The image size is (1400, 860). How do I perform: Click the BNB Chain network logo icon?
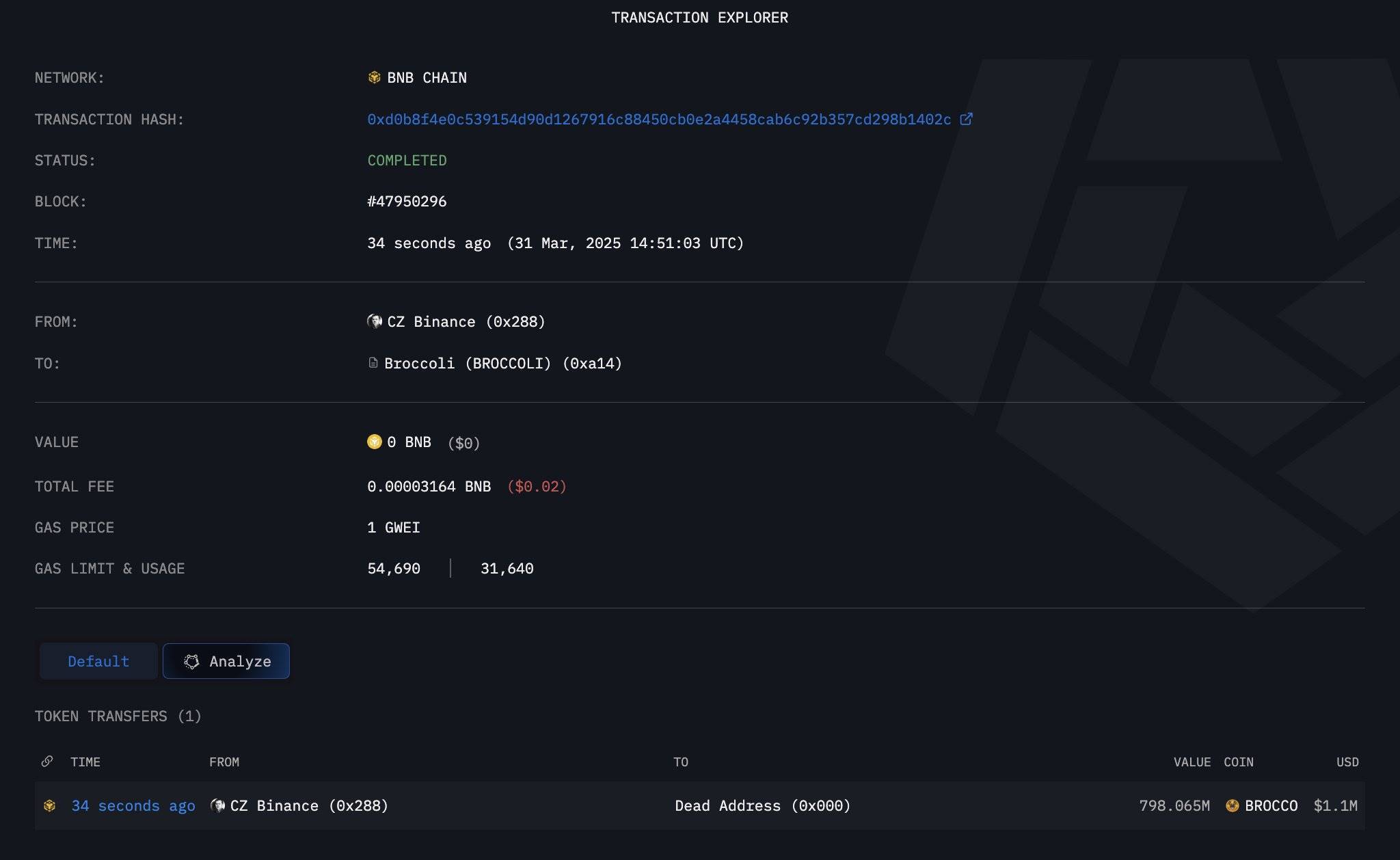374,77
